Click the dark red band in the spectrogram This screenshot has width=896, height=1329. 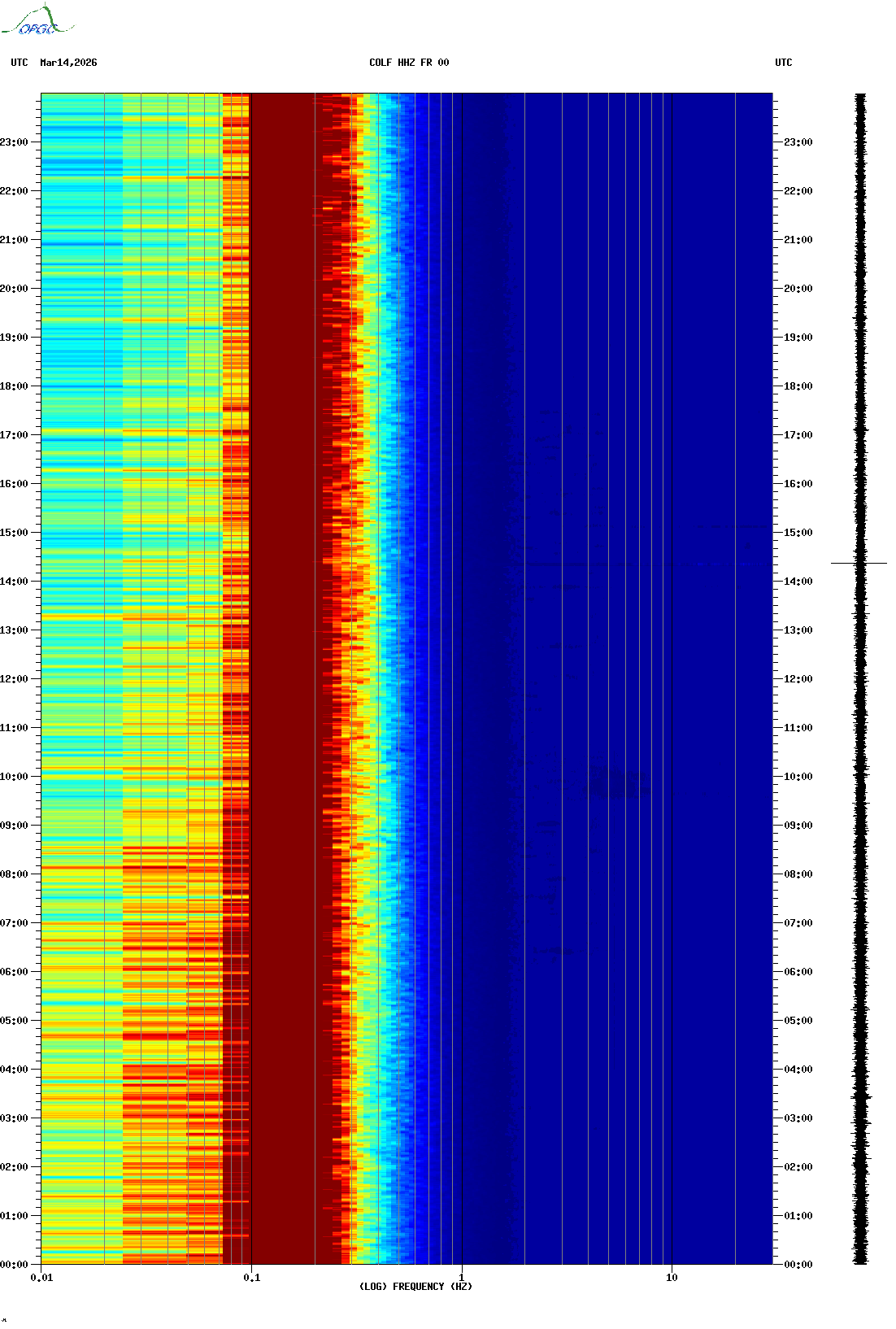[x=285, y=651]
